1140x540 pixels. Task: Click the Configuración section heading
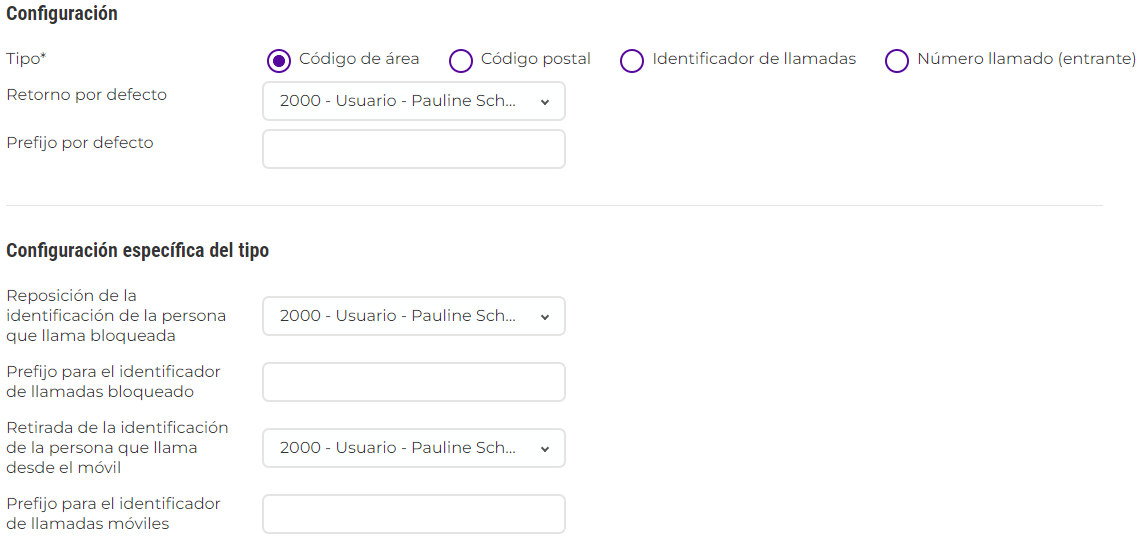[x=62, y=14]
